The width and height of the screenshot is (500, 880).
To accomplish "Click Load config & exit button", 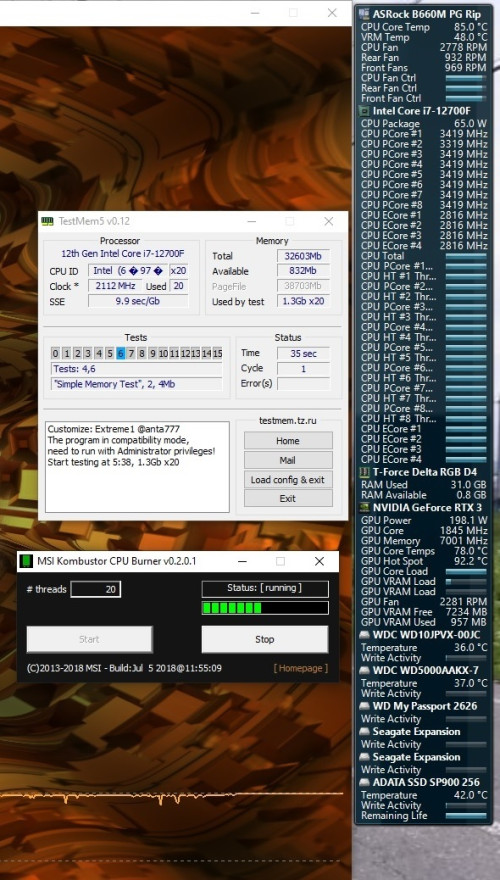I will [288, 480].
